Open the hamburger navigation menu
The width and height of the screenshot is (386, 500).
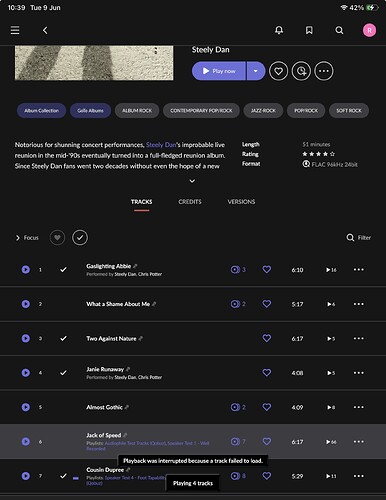coord(15,30)
